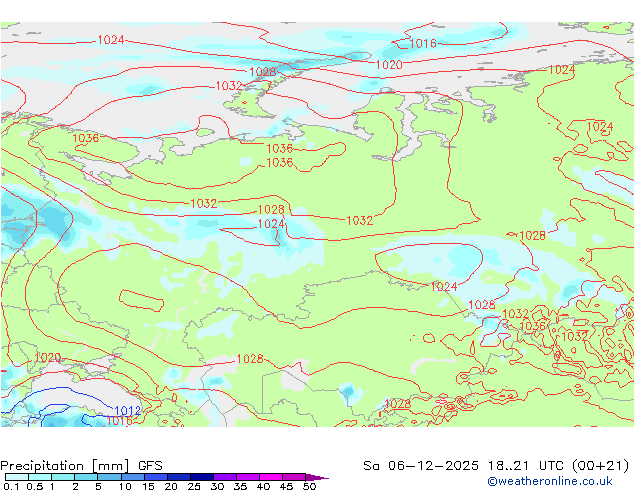This screenshot has height=490, width=634.
Task: Pick the 45–50 mm legend swatch
Action: (294, 477)
